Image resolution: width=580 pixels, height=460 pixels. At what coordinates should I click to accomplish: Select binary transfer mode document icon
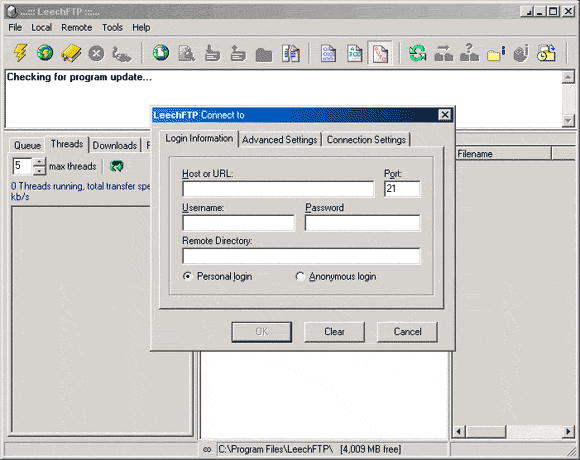click(328, 54)
